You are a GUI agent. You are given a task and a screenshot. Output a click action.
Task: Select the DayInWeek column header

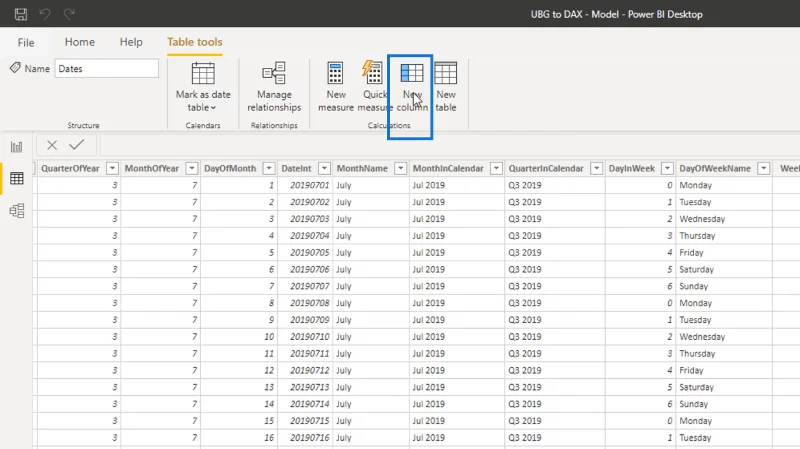632,168
